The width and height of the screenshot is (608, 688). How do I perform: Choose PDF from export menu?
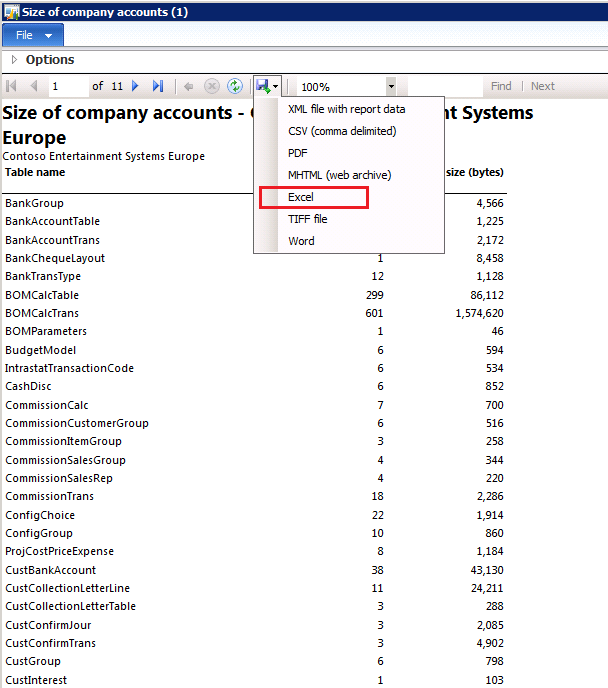298,153
